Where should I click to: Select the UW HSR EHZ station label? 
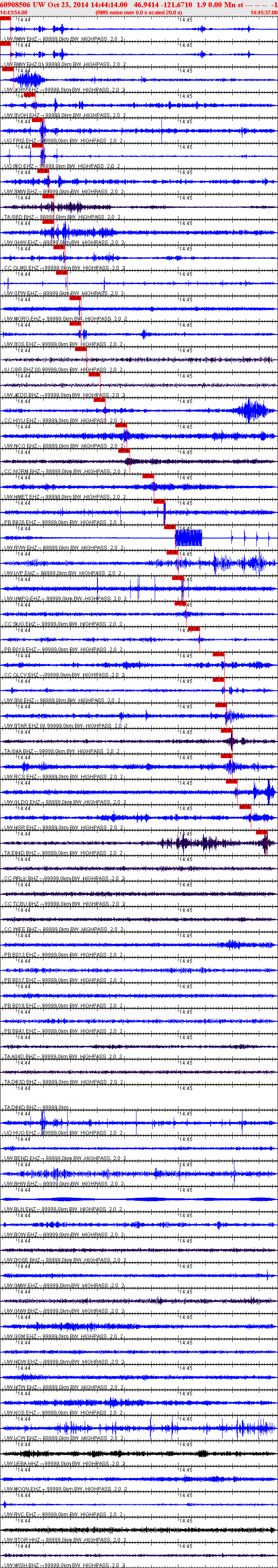[63, 828]
